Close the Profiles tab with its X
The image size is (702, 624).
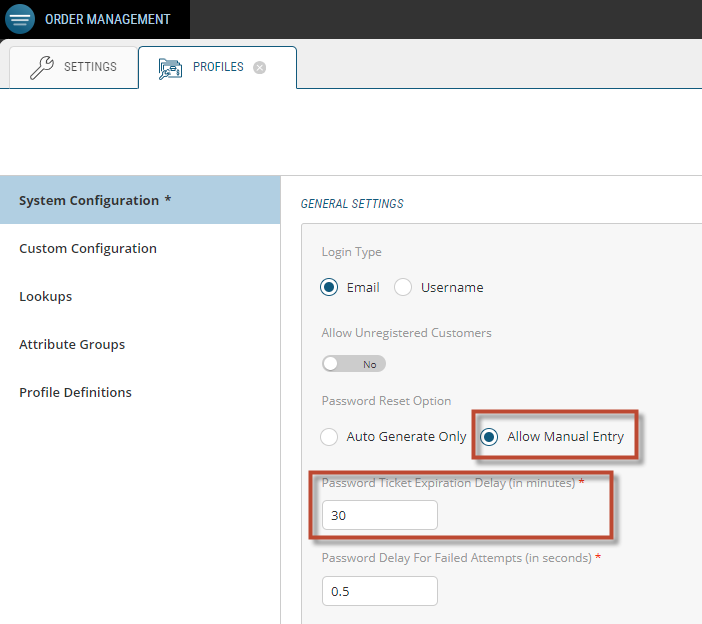[x=260, y=68]
